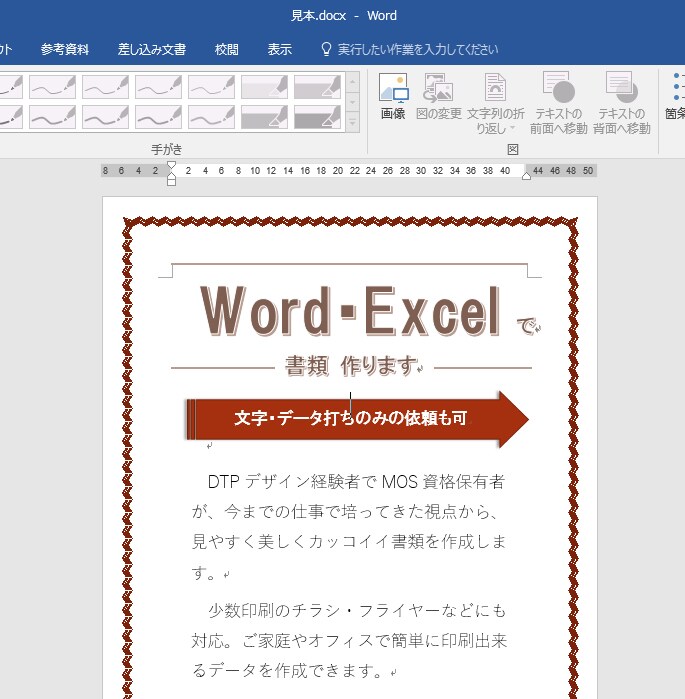Click the paragraph starting with DTP デザイン経験者
685x699 pixels.
(349, 527)
